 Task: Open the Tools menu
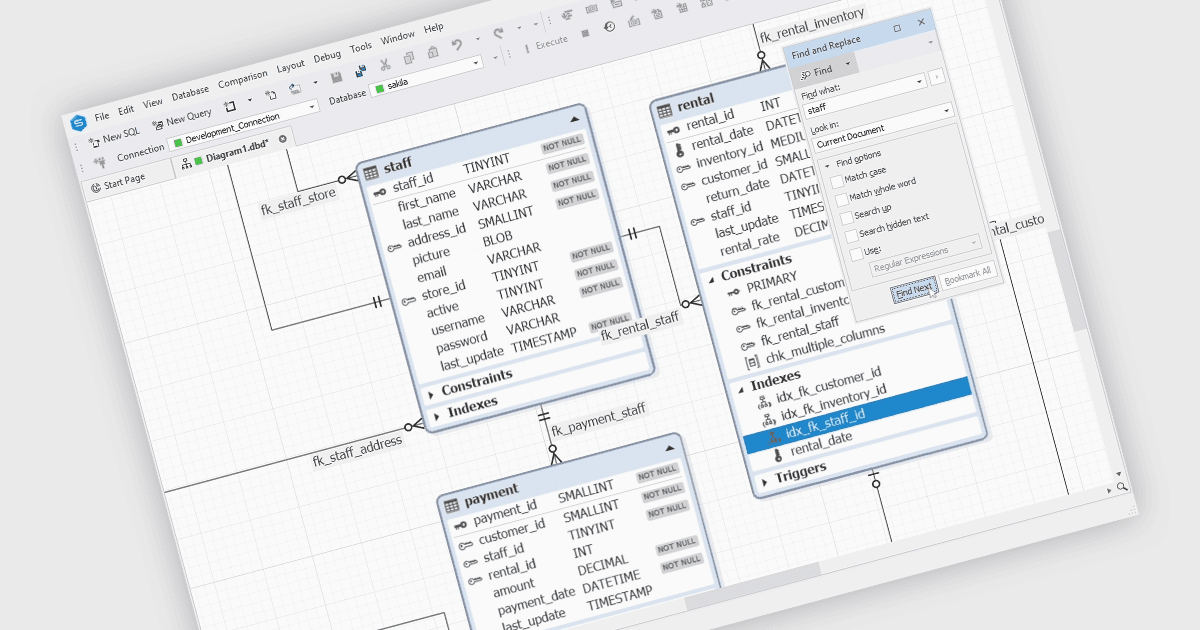coord(361,48)
